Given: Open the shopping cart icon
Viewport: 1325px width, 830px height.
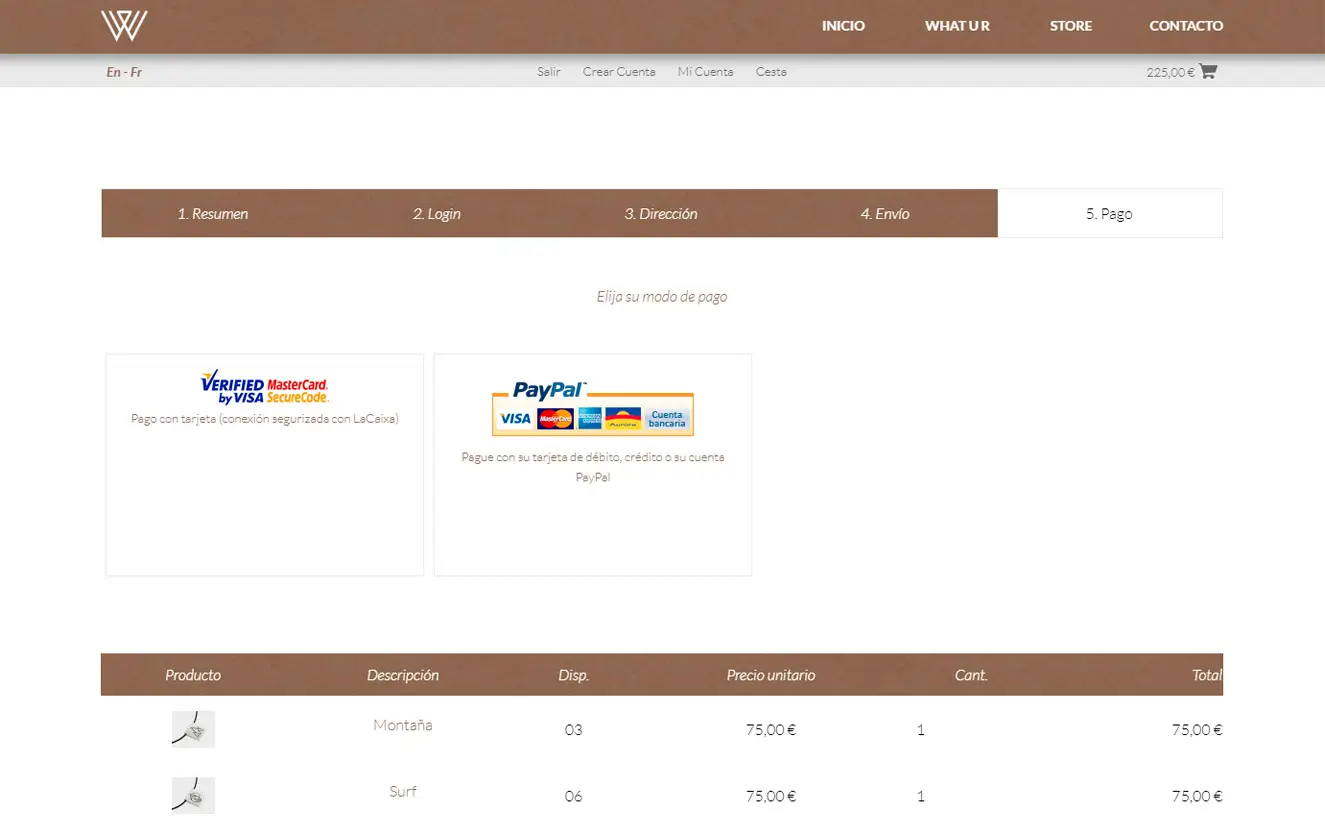Looking at the screenshot, I should (x=1208, y=71).
